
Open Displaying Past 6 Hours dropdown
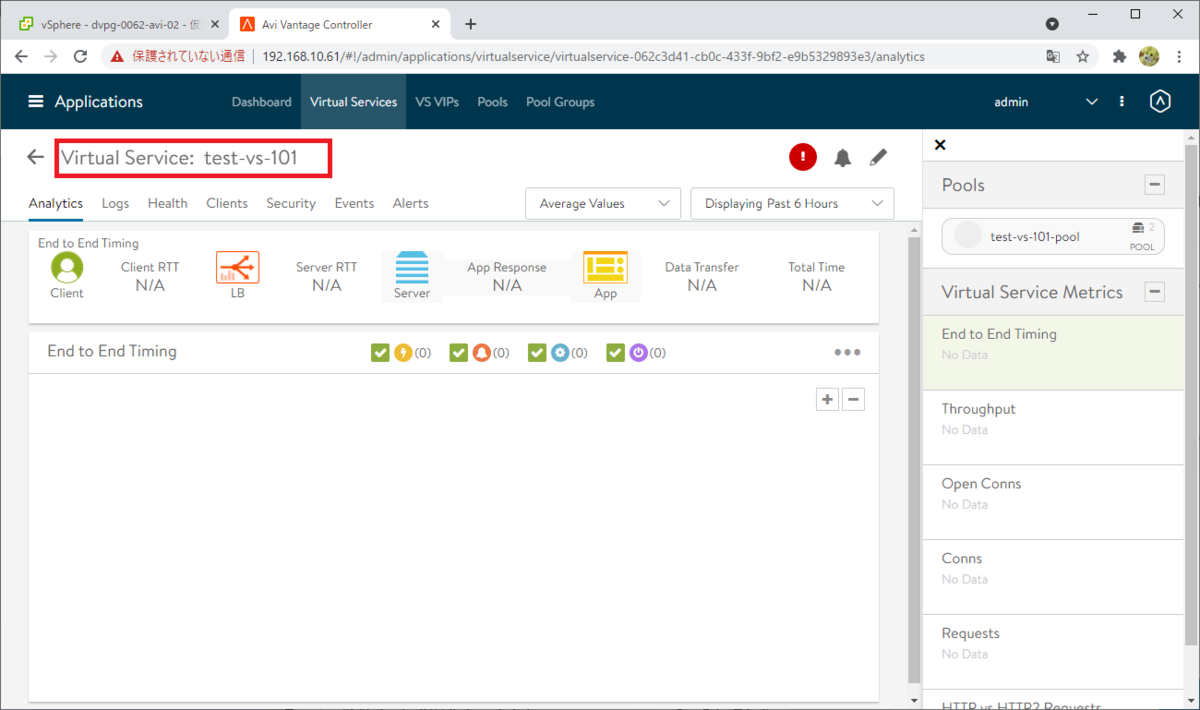click(792, 203)
